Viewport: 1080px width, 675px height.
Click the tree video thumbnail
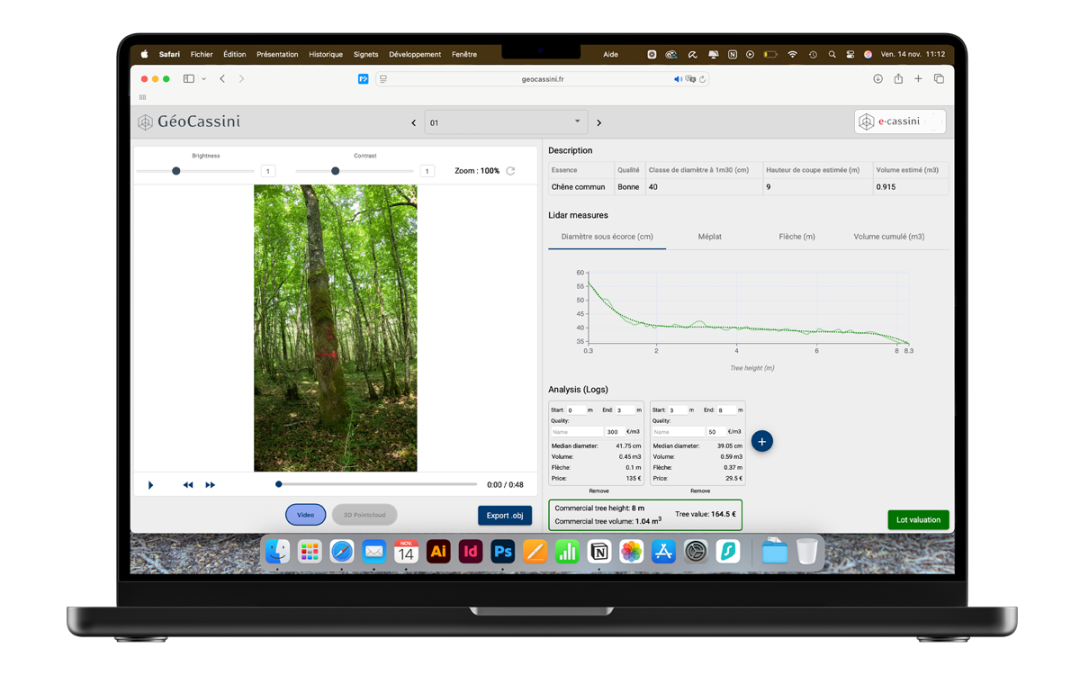[335, 328]
